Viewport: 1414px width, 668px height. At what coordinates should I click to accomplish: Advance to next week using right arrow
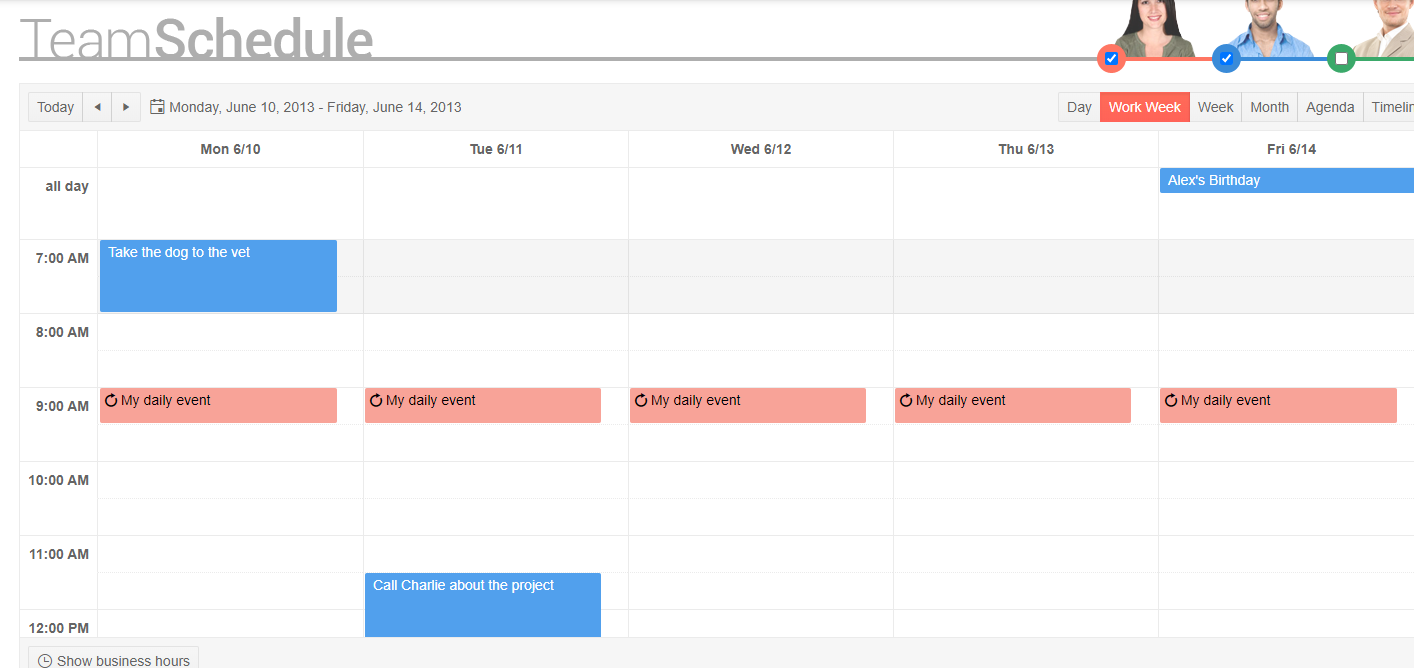coord(126,107)
